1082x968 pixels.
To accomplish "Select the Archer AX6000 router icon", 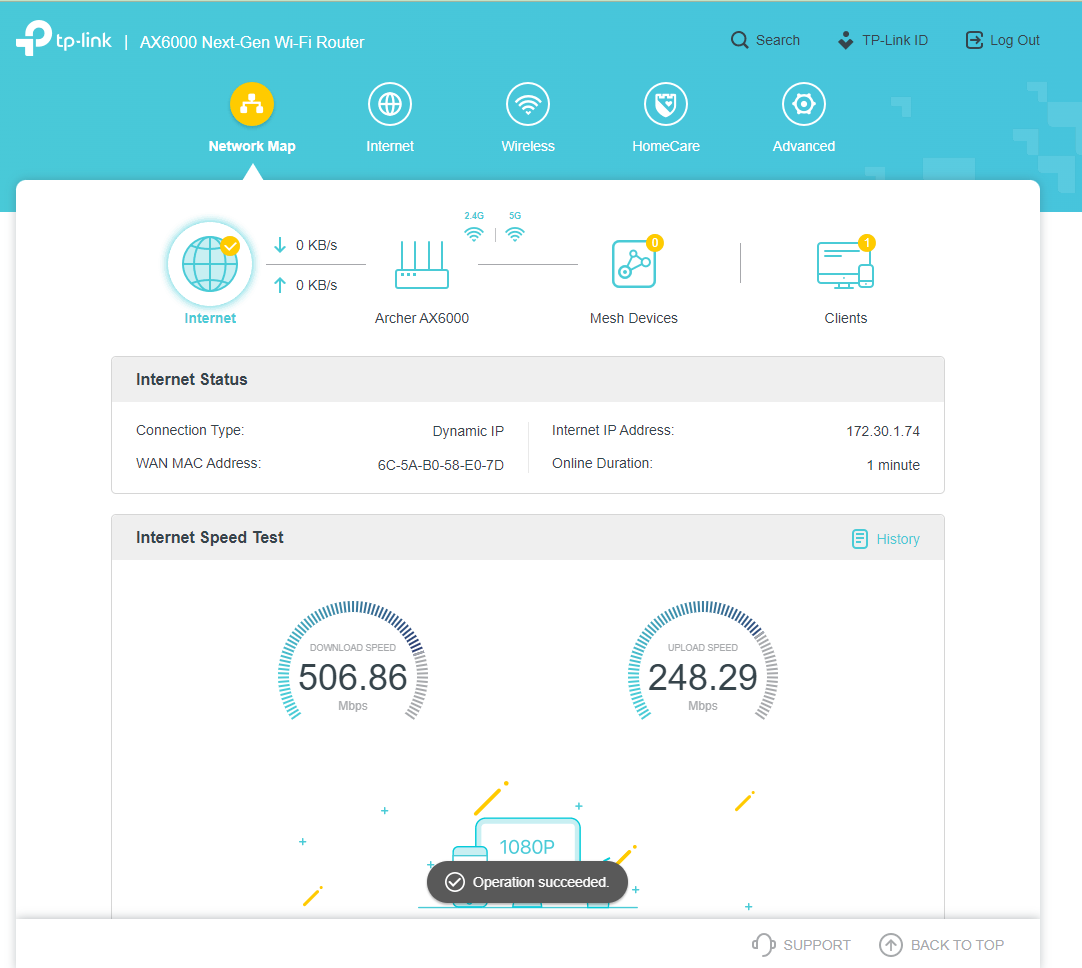I will pos(422,264).
